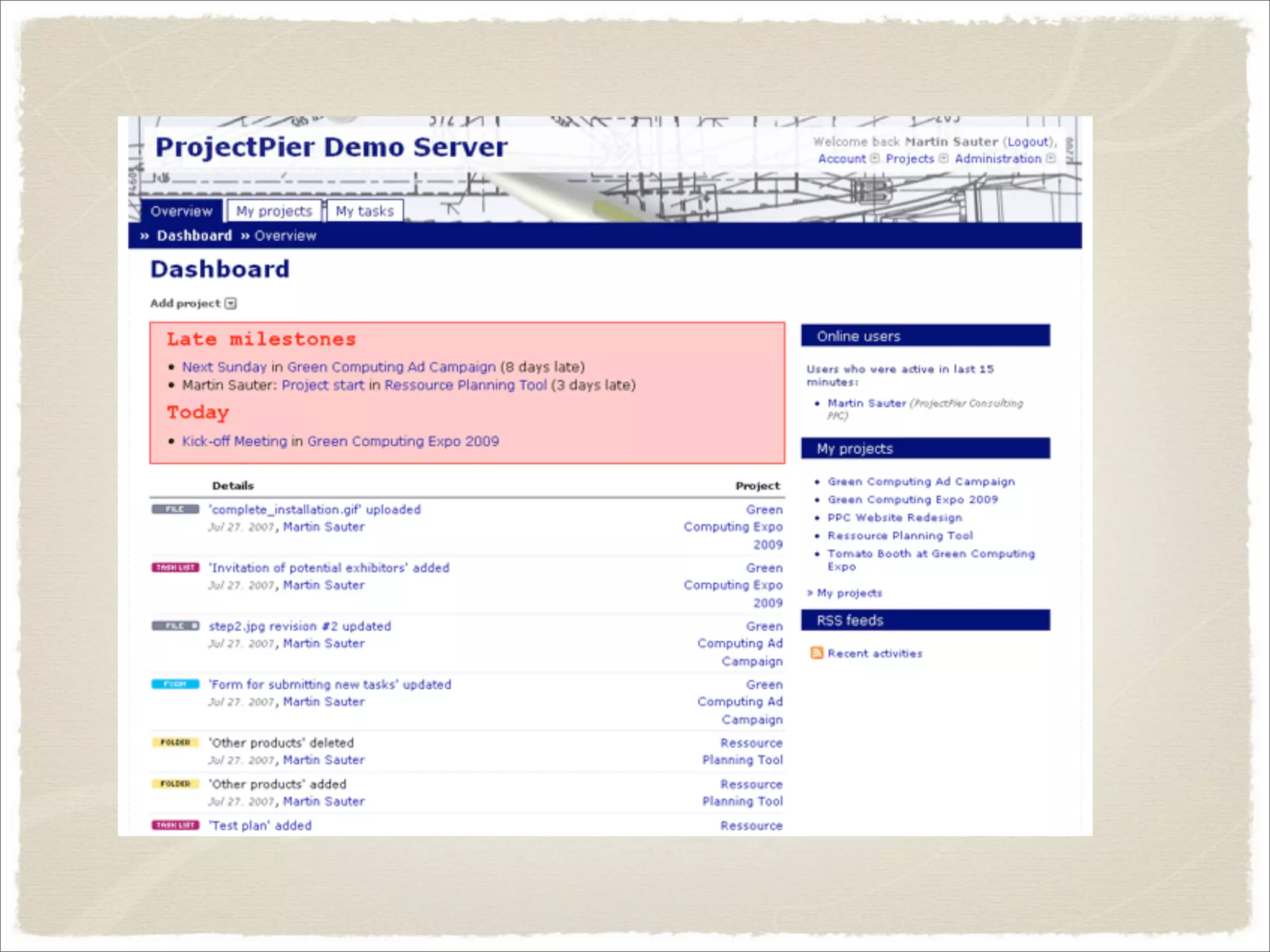Click FOLDER tag beside 'Other products' deleted
1270x952 pixels.
click(175, 743)
